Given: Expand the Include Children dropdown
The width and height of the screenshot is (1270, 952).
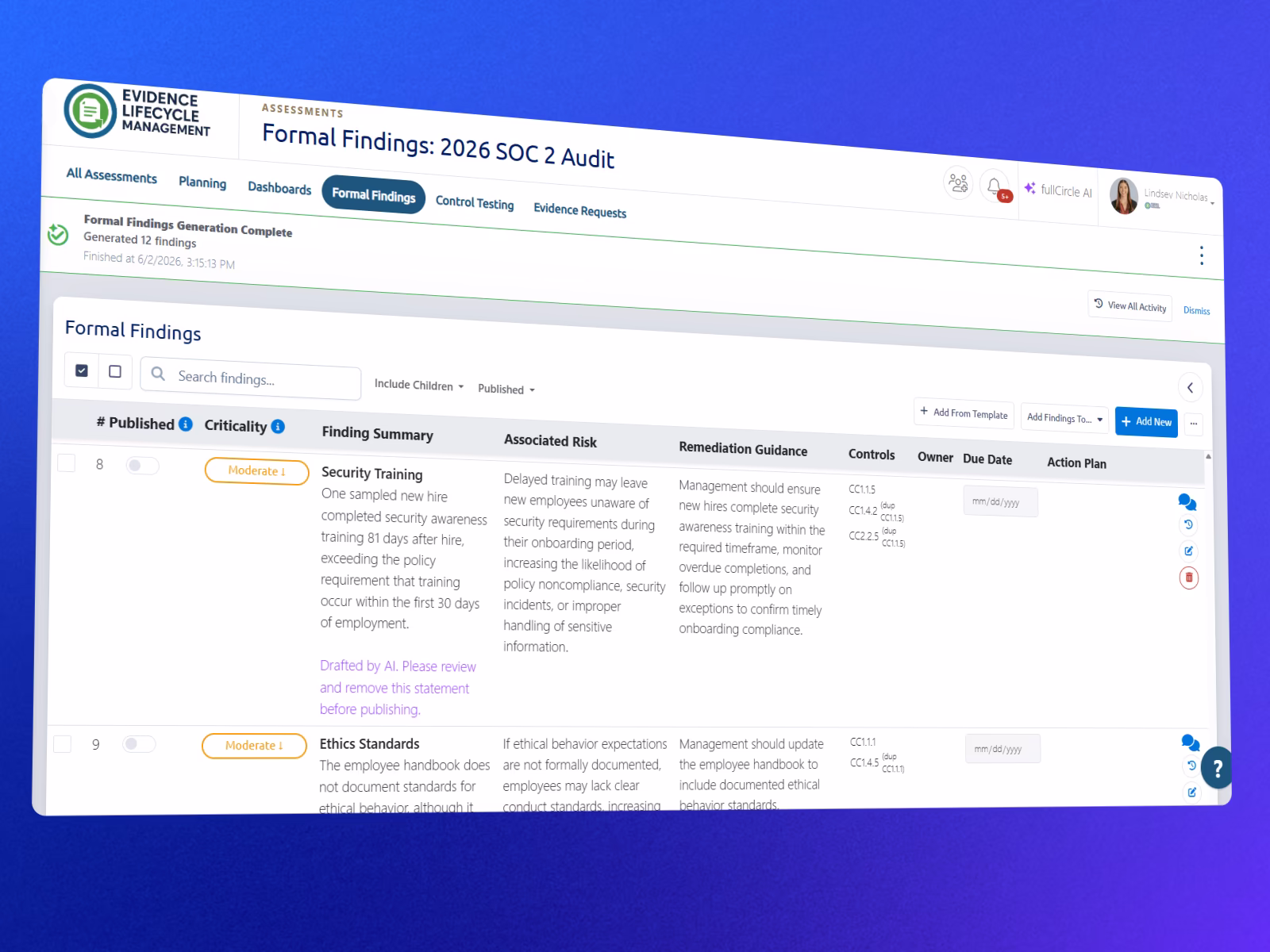Looking at the screenshot, I should point(419,385).
